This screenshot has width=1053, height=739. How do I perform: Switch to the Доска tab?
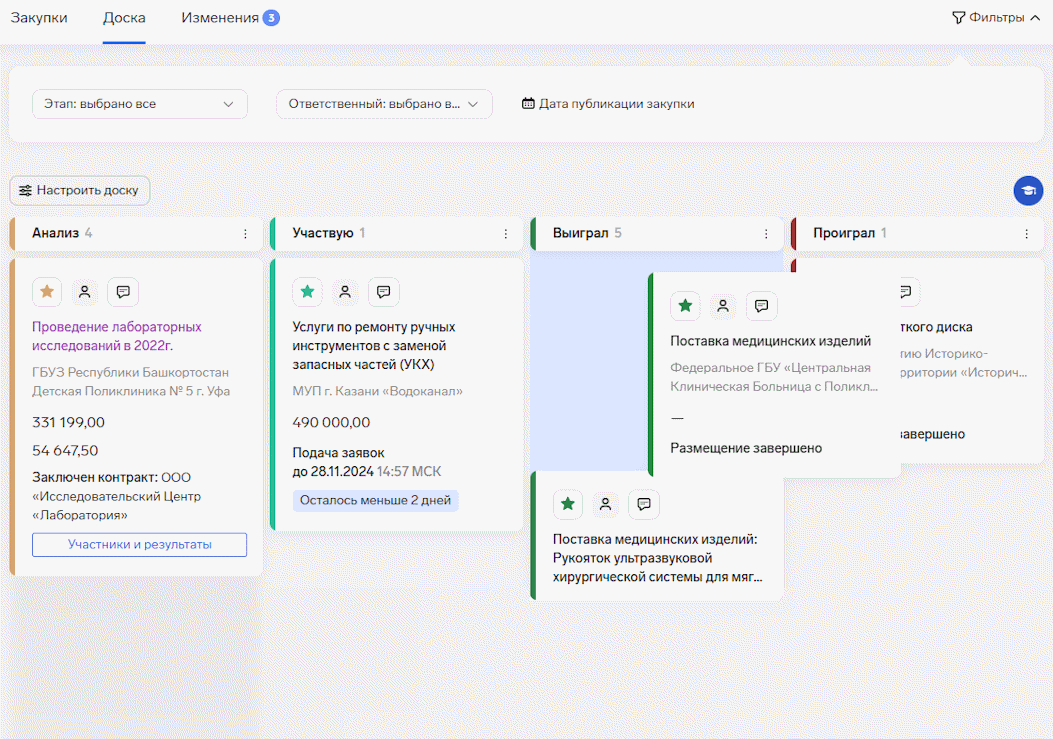click(124, 18)
